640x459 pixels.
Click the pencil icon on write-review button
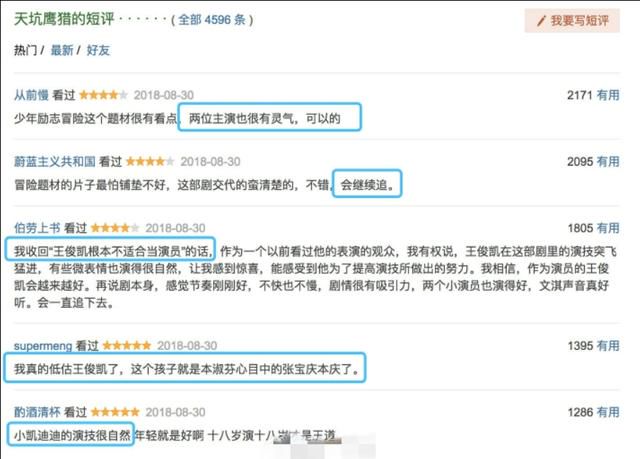(x=541, y=21)
